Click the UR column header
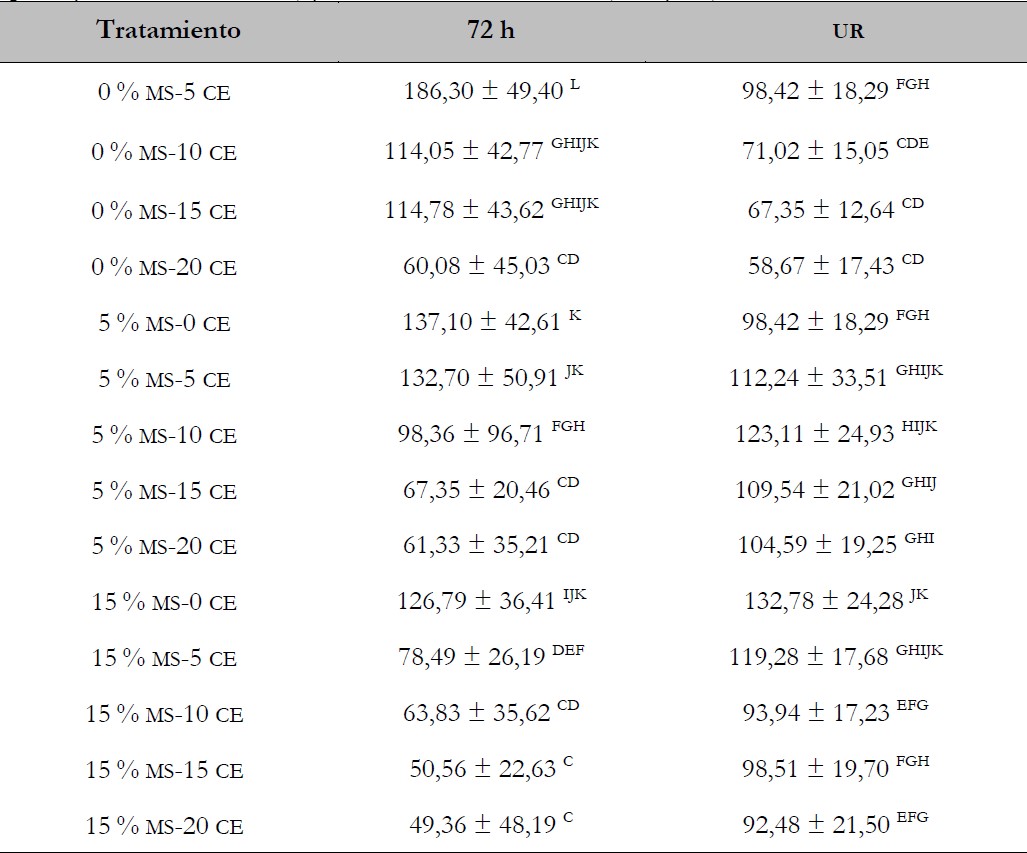This screenshot has height=853, width=1027. click(848, 31)
